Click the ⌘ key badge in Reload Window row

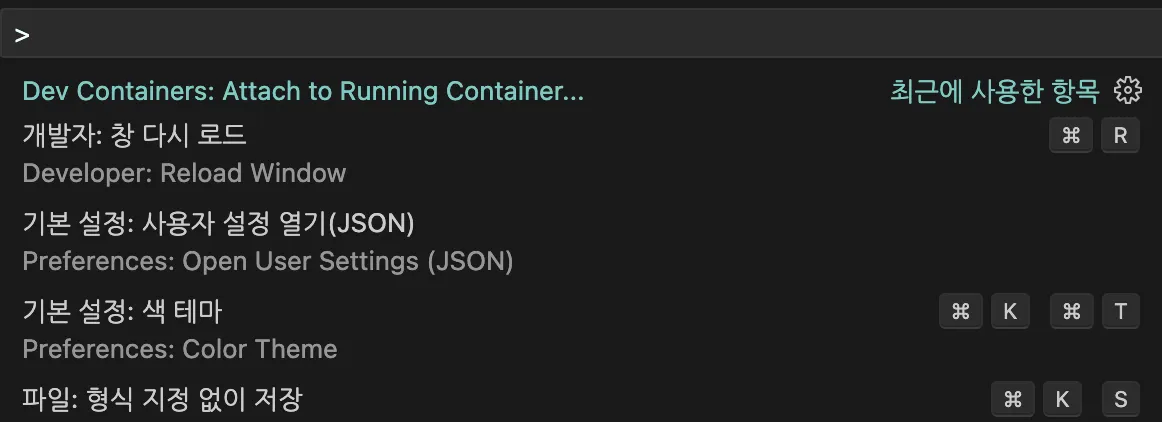1071,136
